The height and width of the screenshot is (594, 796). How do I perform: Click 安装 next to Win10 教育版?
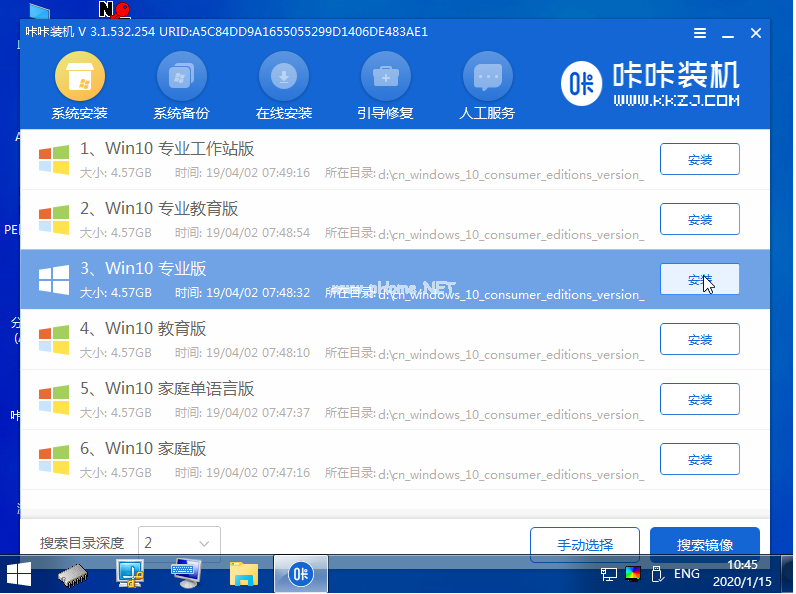(699, 340)
